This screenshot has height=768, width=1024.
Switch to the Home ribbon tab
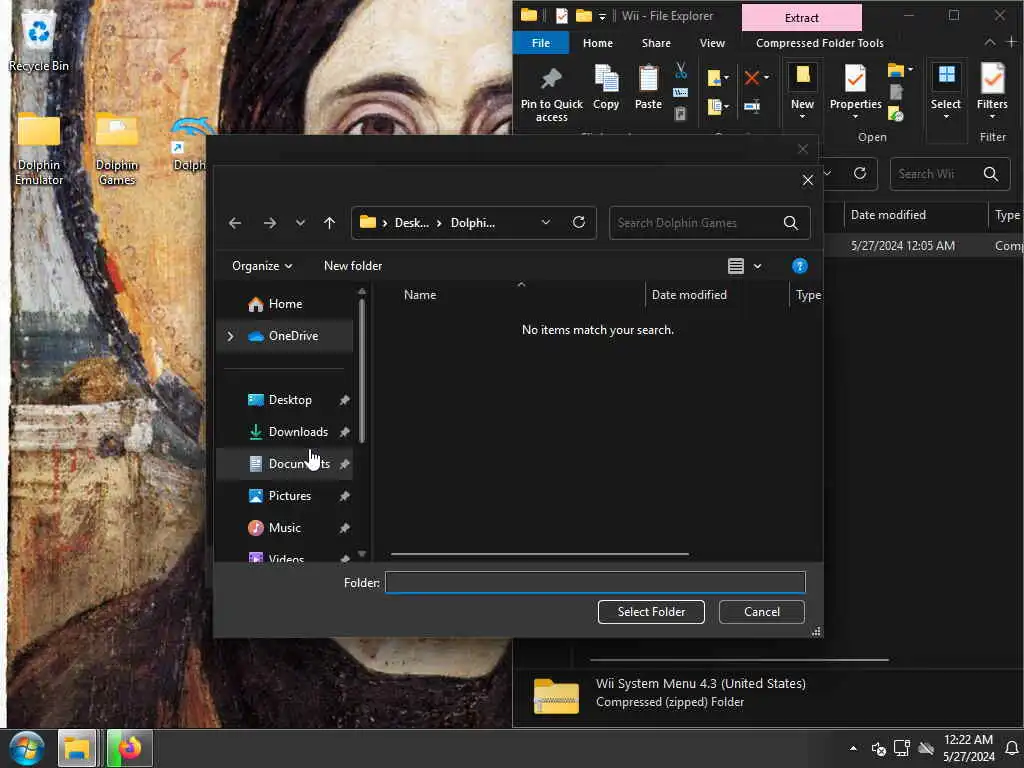click(x=598, y=43)
